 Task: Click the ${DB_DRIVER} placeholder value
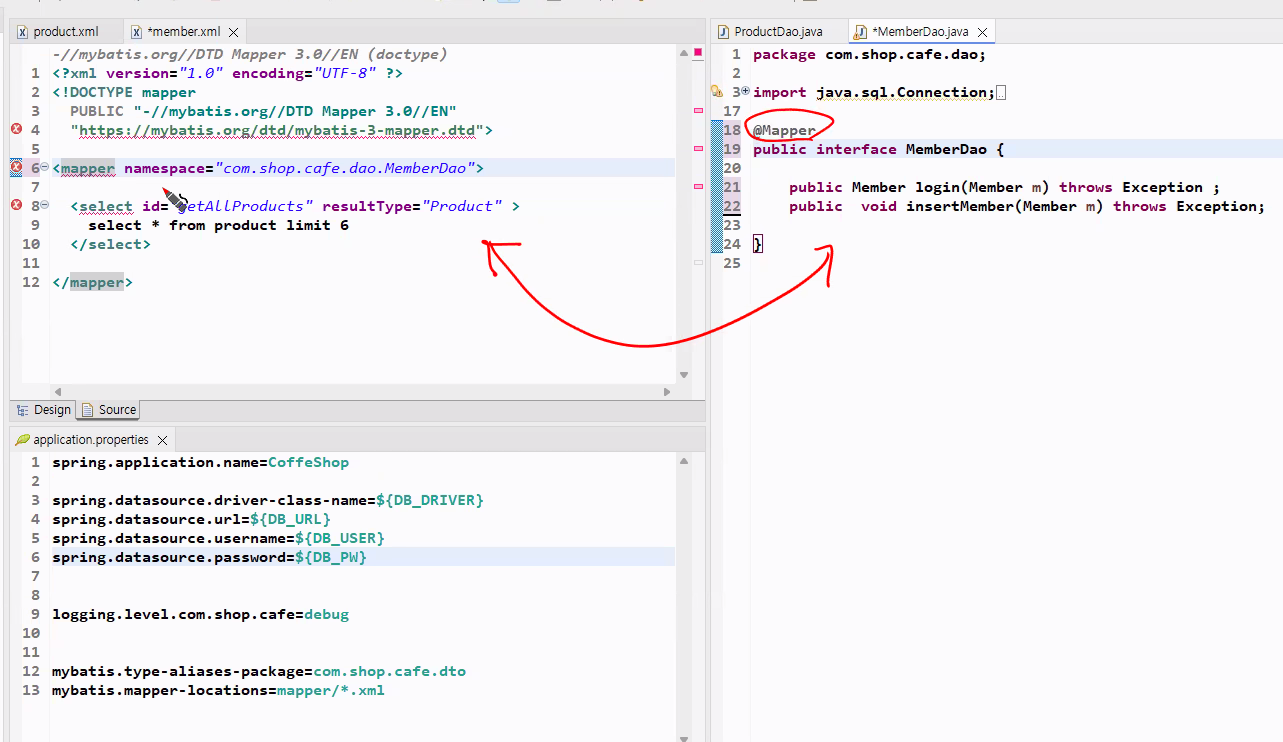(430, 500)
